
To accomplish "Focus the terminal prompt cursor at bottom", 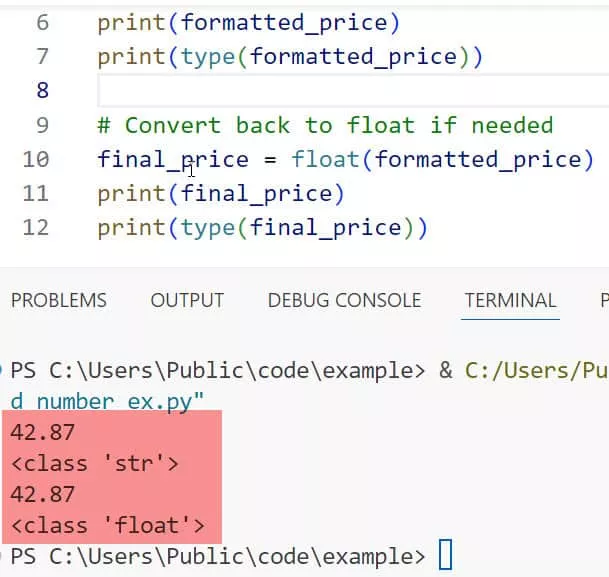I will pos(446,555).
